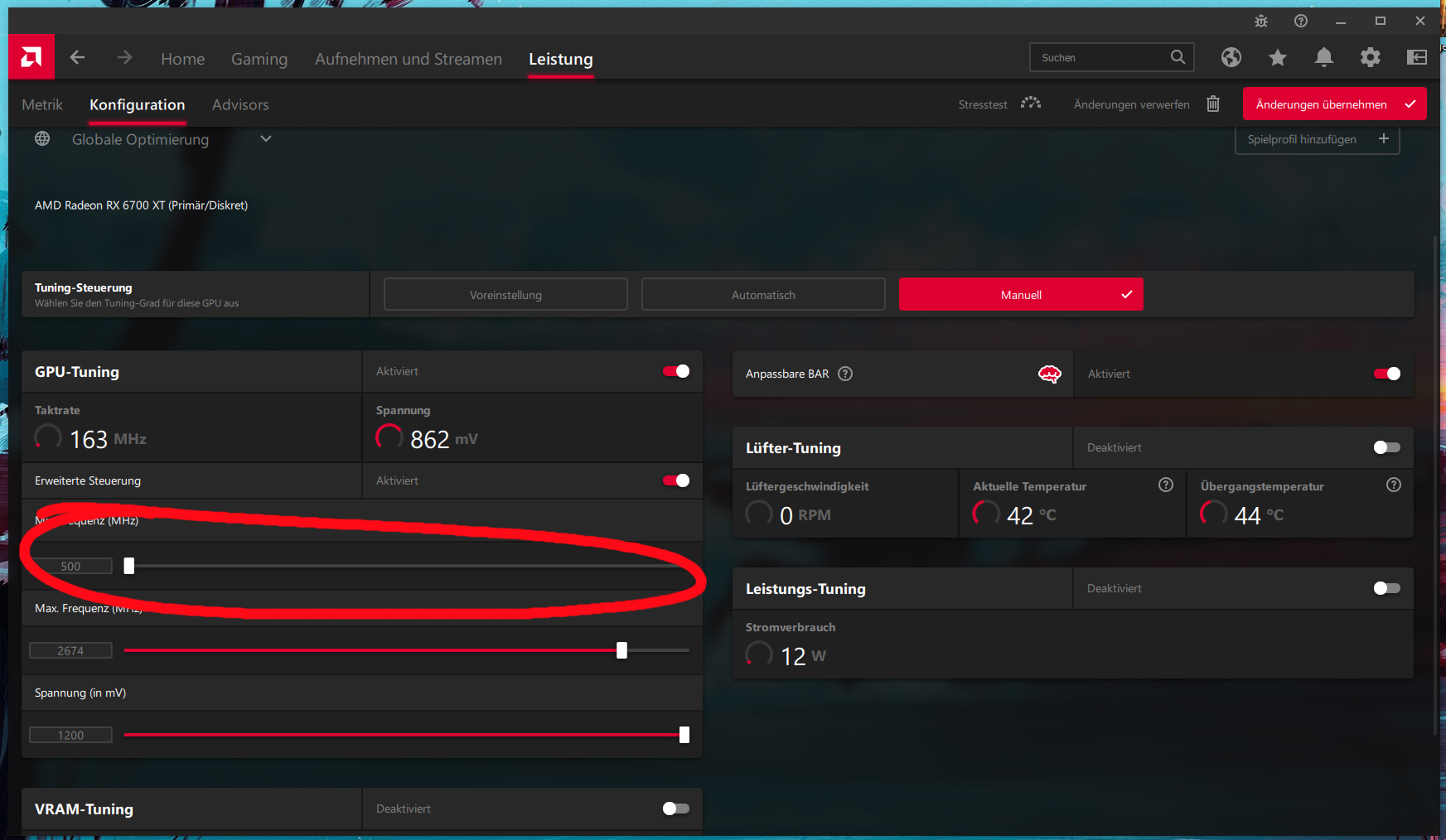Click the Aktuelle Temperatur 42 °C reading
1446x840 pixels.
click(x=1014, y=514)
